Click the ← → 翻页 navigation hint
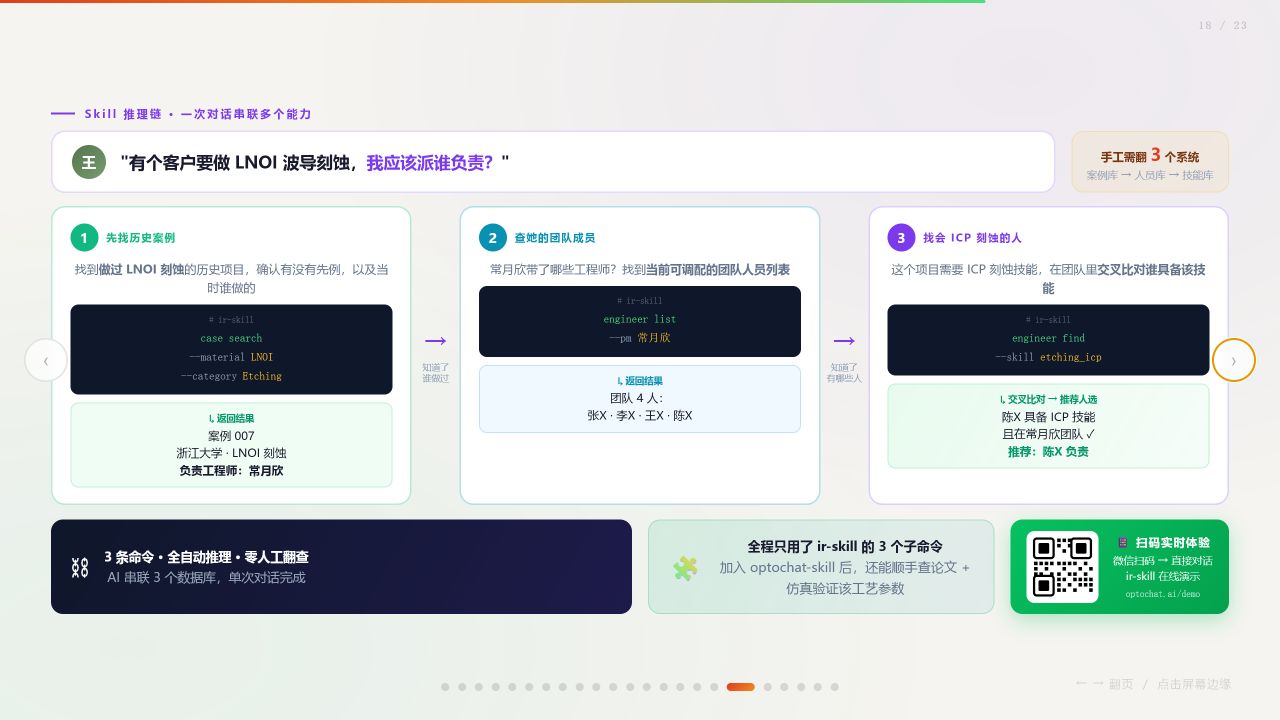The height and width of the screenshot is (720, 1280). (1104, 684)
